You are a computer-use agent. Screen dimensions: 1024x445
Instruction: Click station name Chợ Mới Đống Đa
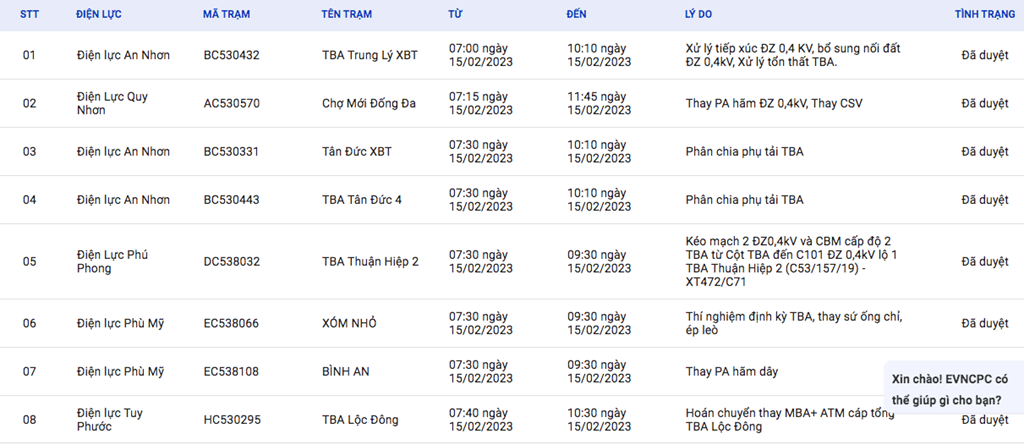[x=369, y=103]
